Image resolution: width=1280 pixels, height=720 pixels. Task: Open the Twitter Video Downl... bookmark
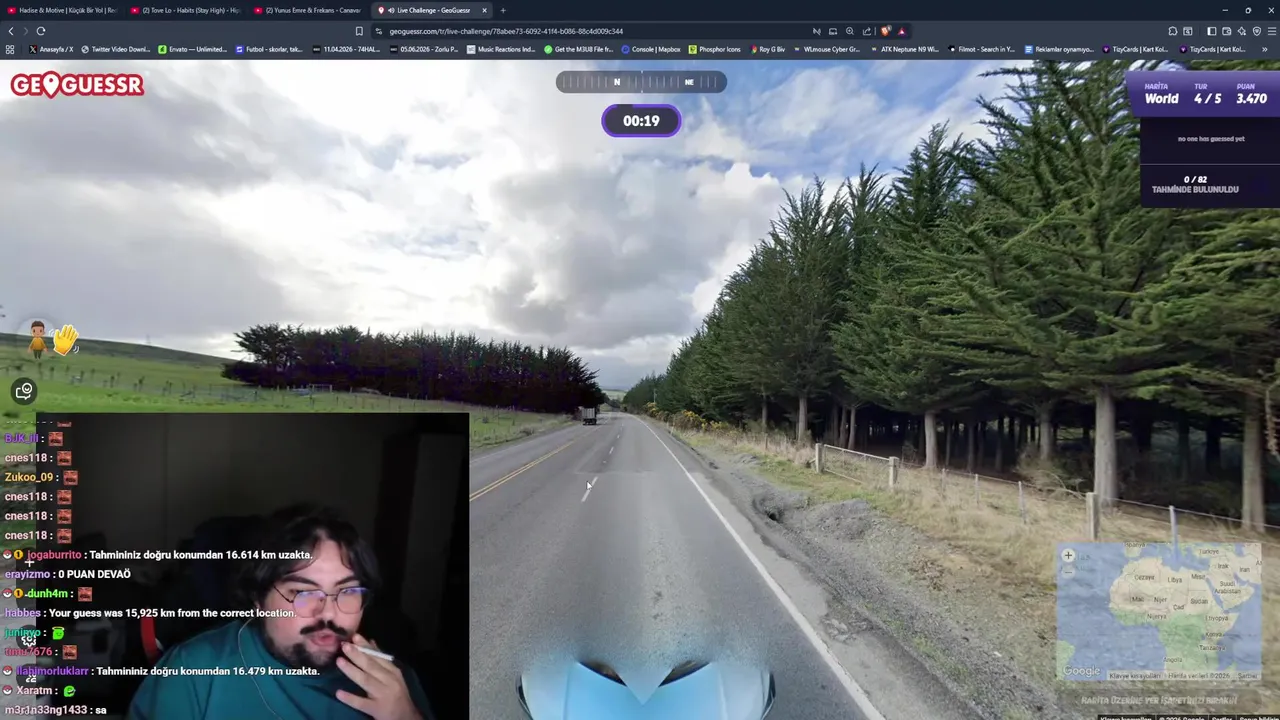[x=115, y=49]
